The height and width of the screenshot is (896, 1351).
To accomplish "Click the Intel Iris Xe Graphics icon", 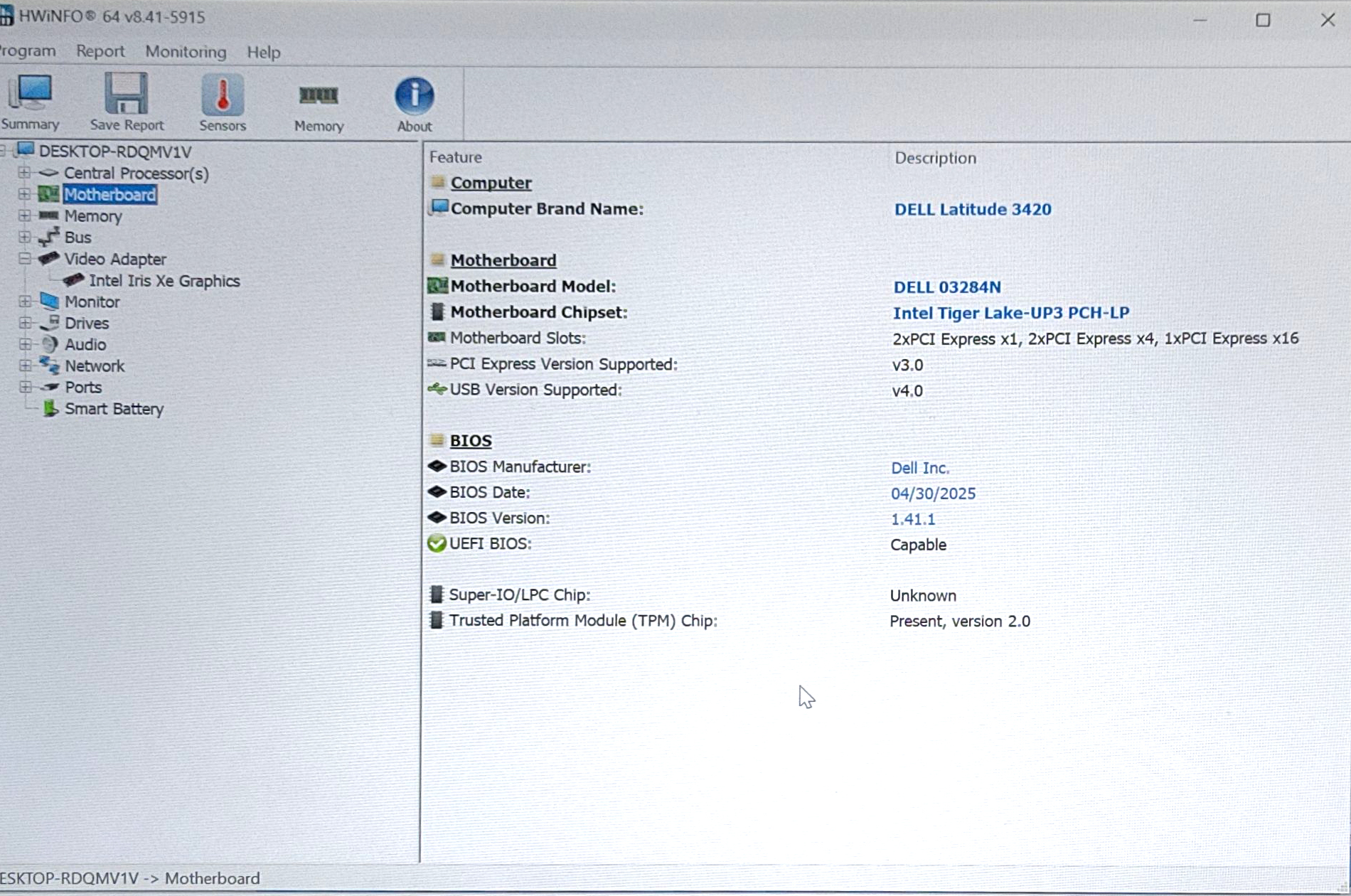I will pyautogui.click(x=73, y=280).
